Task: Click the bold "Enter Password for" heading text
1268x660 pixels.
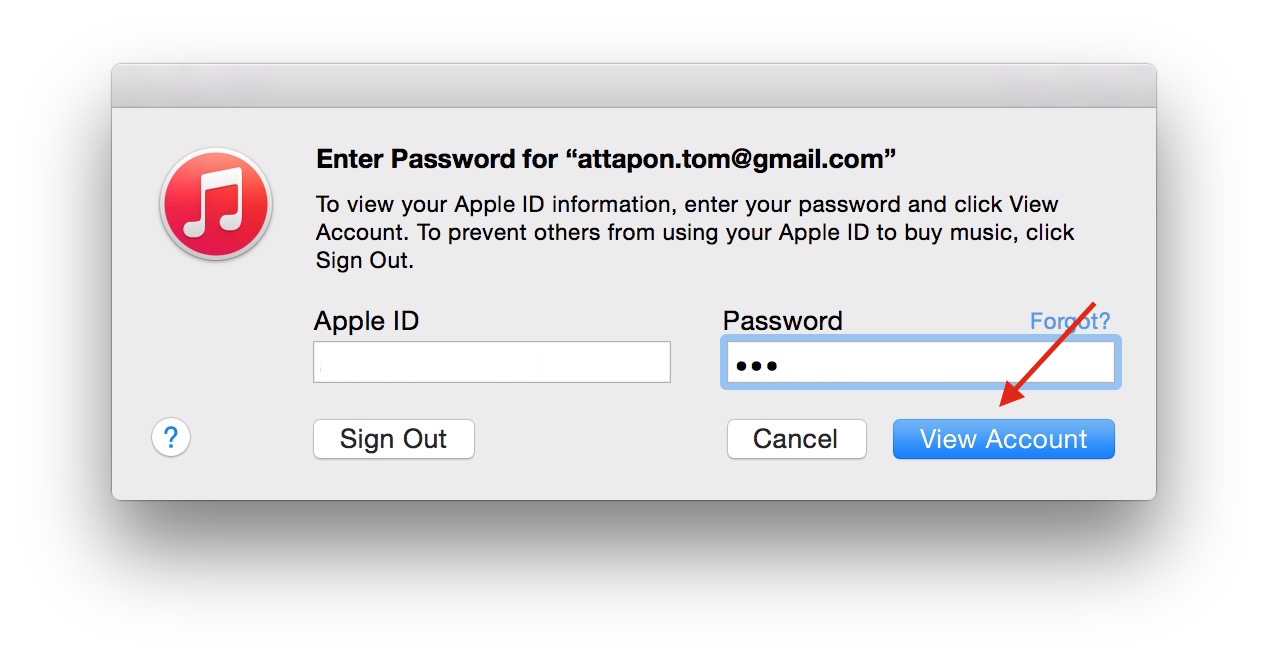Action: (x=437, y=159)
